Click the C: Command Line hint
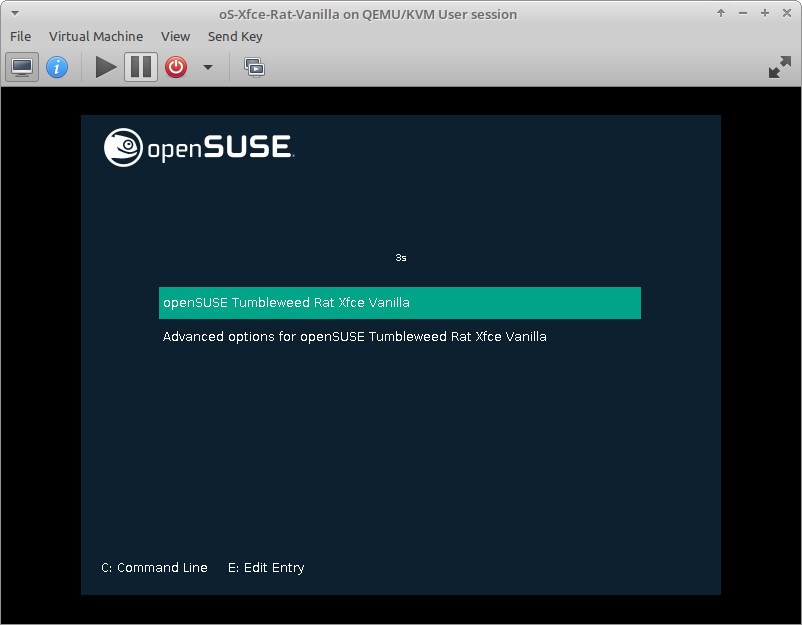The height and width of the screenshot is (625, 802). [154, 568]
